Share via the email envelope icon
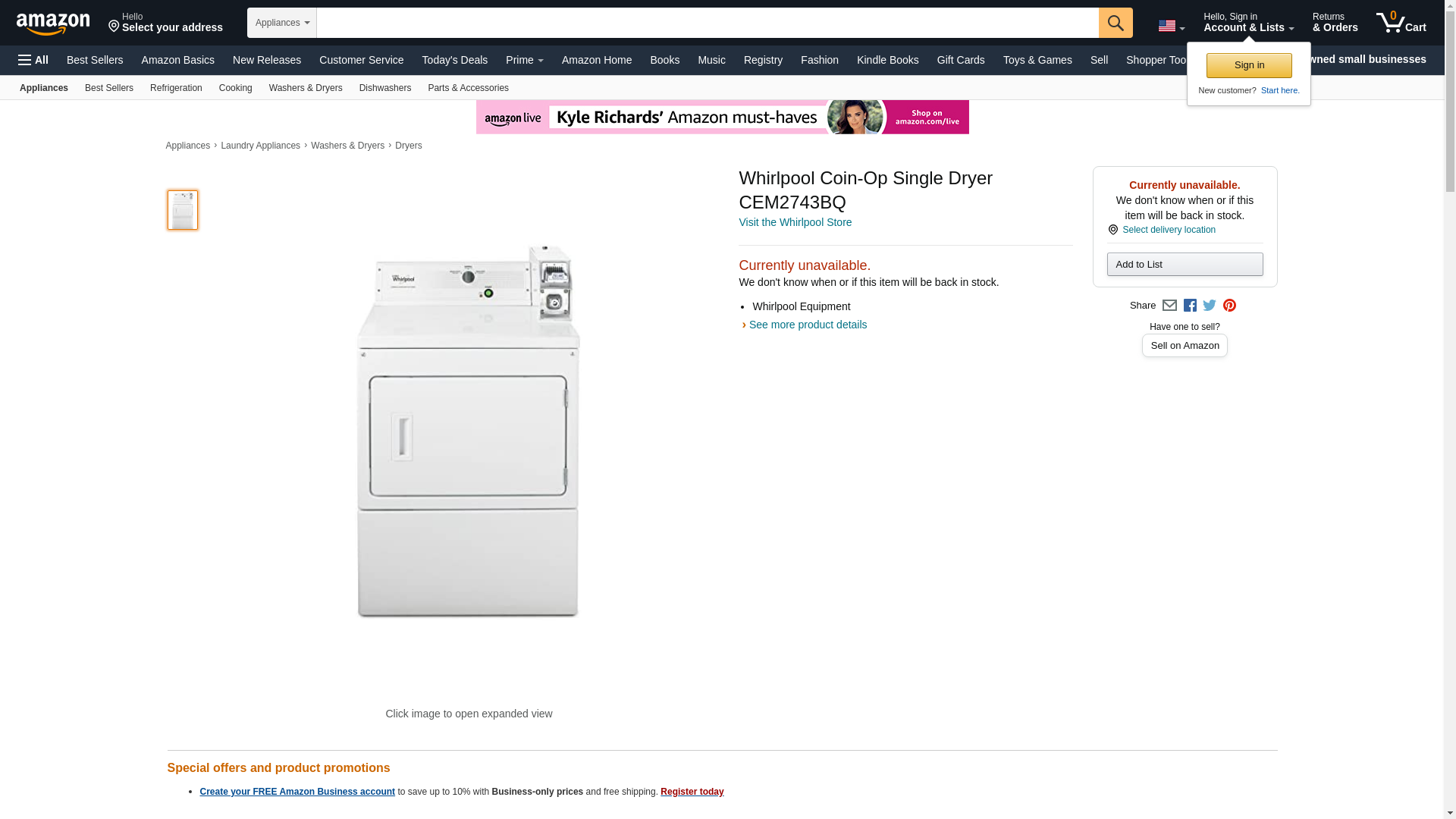Screen dimensions: 1456x819 [1169, 306]
